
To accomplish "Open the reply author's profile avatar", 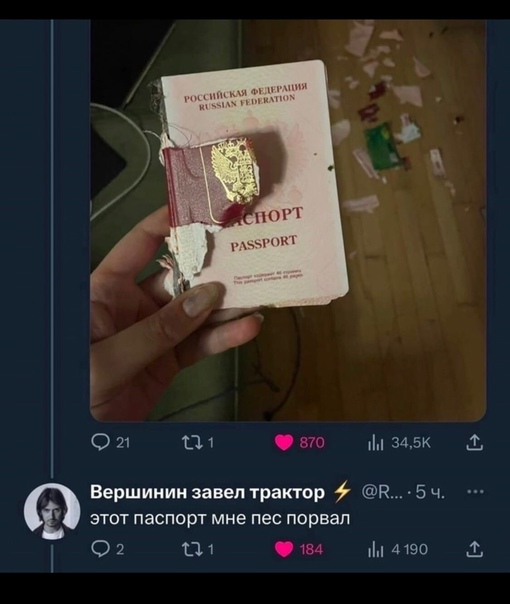I will click(x=52, y=512).
